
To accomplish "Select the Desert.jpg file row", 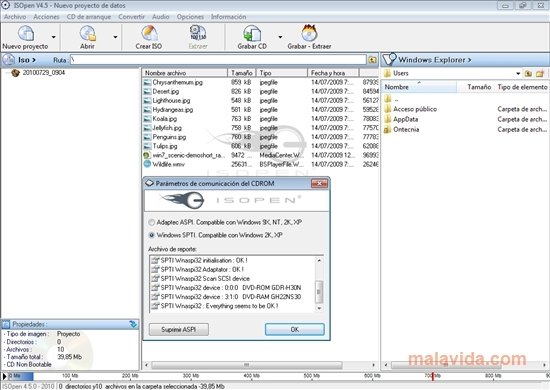I will [x=260, y=92].
